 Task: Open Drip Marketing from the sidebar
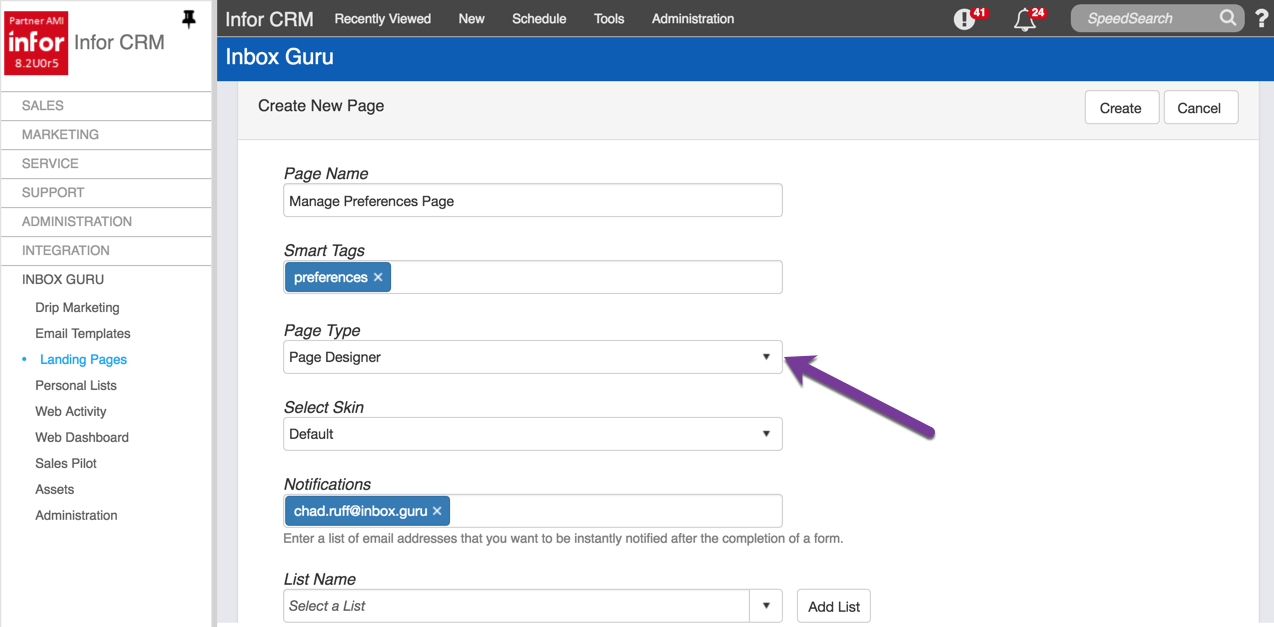(x=77, y=307)
